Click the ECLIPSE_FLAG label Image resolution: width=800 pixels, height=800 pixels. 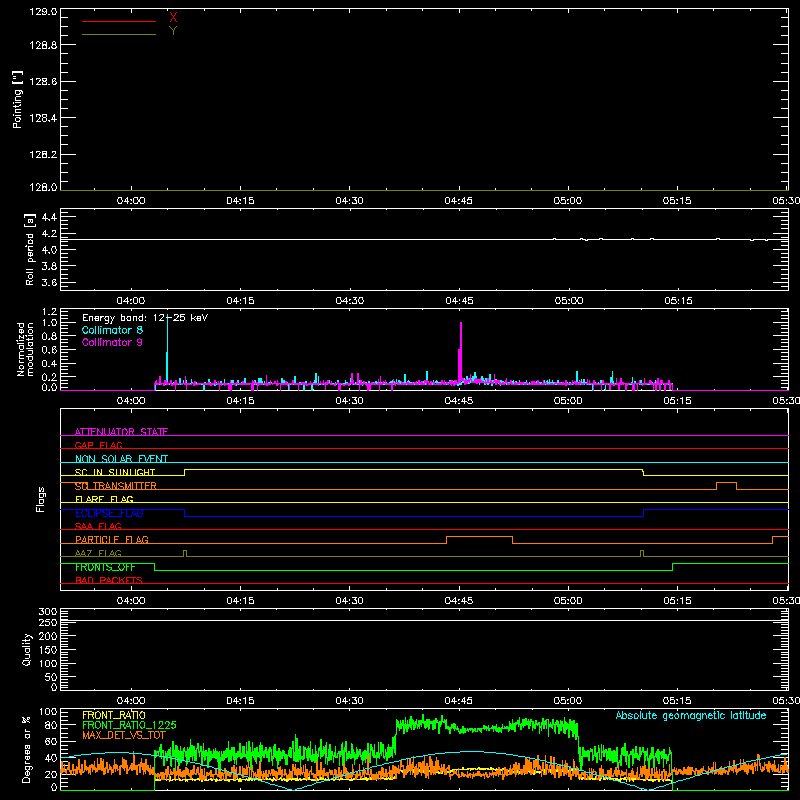(x=109, y=513)
